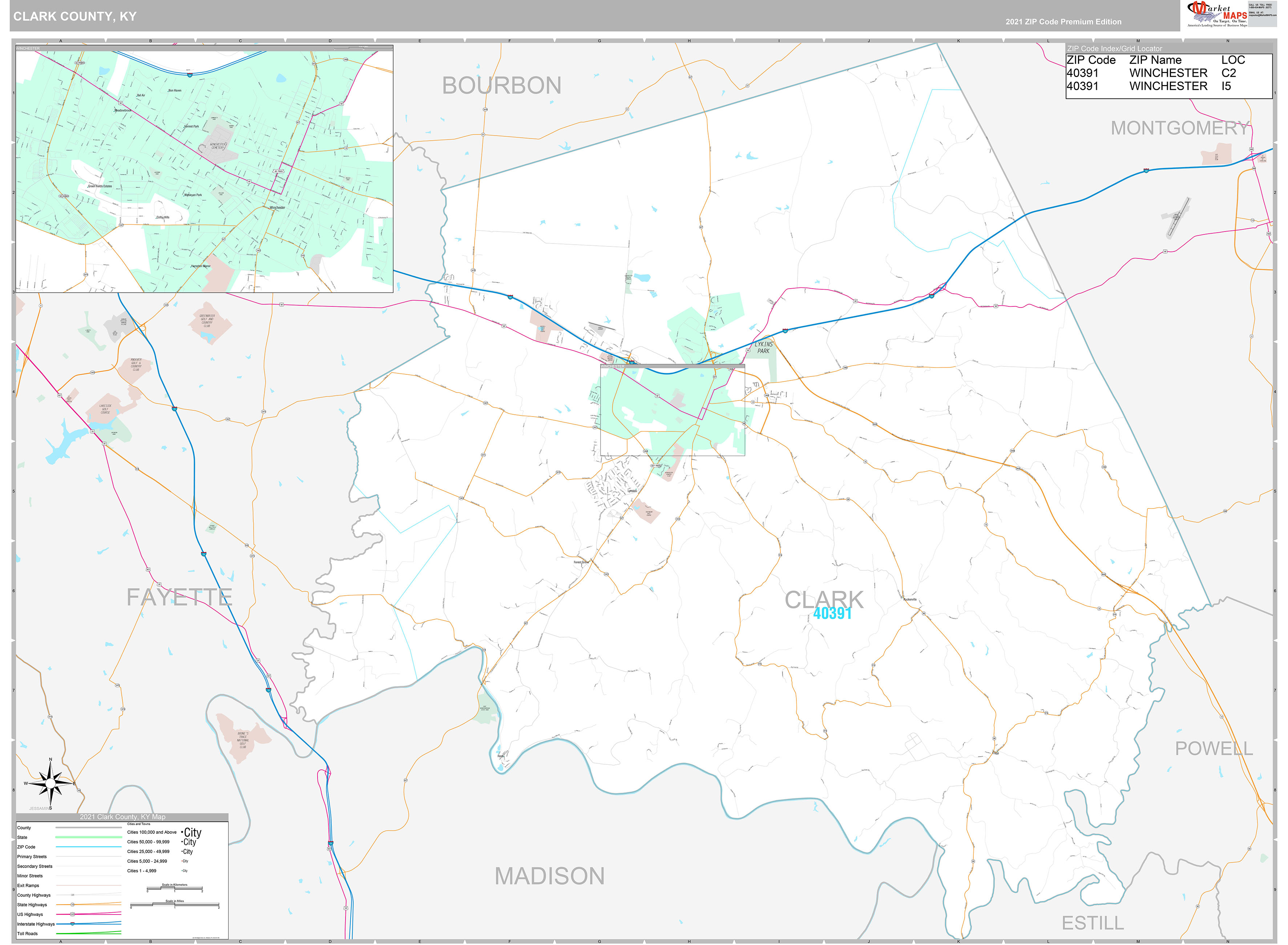Click the Hampton Manor label
The width and height of the screenshot is (1288, 945).
(x=200, y=266)
